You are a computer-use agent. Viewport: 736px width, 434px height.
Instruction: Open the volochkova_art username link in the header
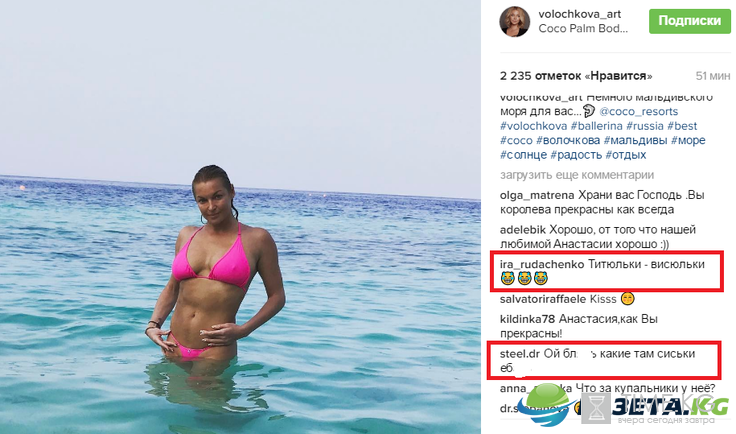click(580, 14)
